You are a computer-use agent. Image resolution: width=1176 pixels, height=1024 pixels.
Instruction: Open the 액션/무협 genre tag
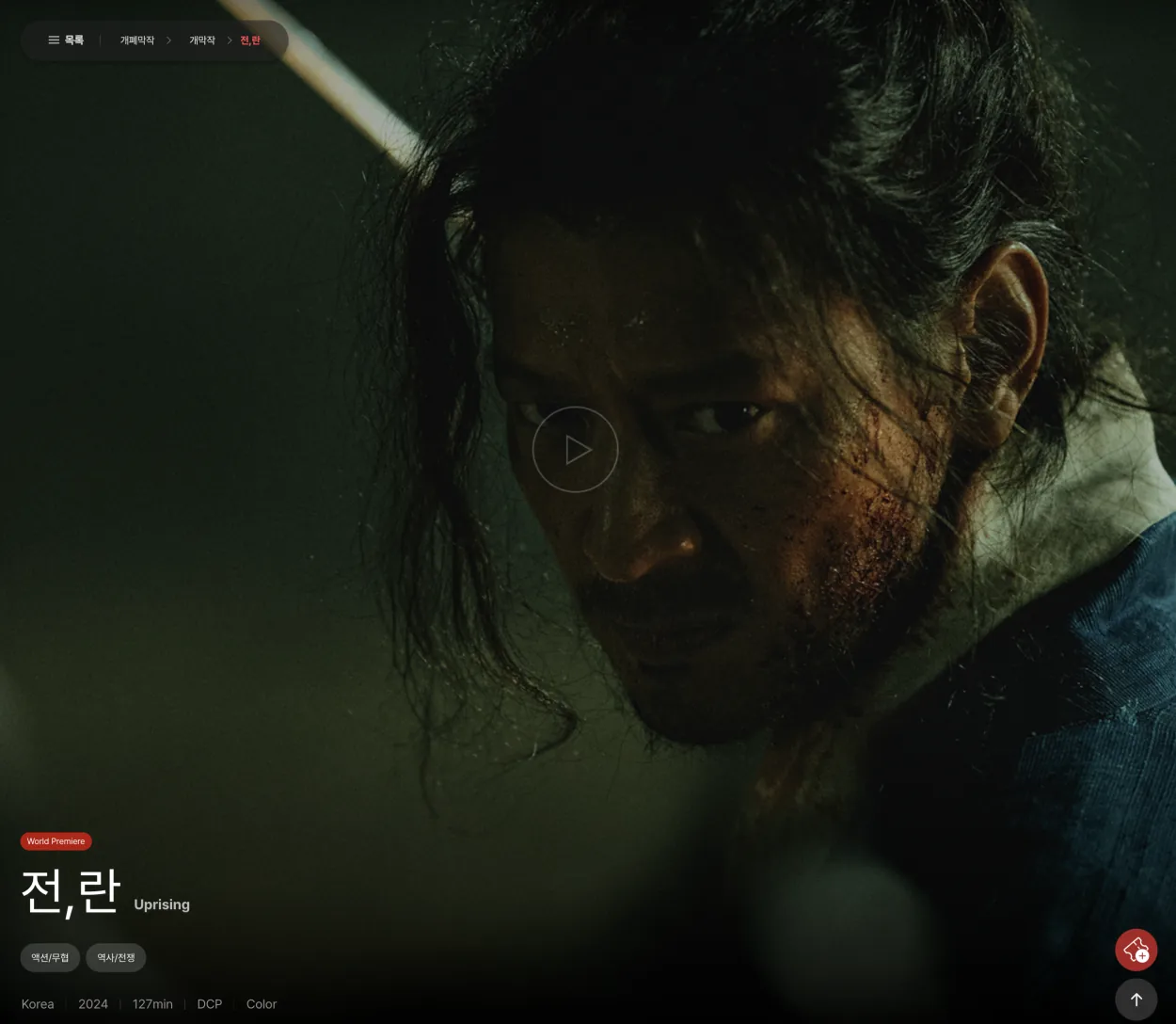(x=50, y=958)
